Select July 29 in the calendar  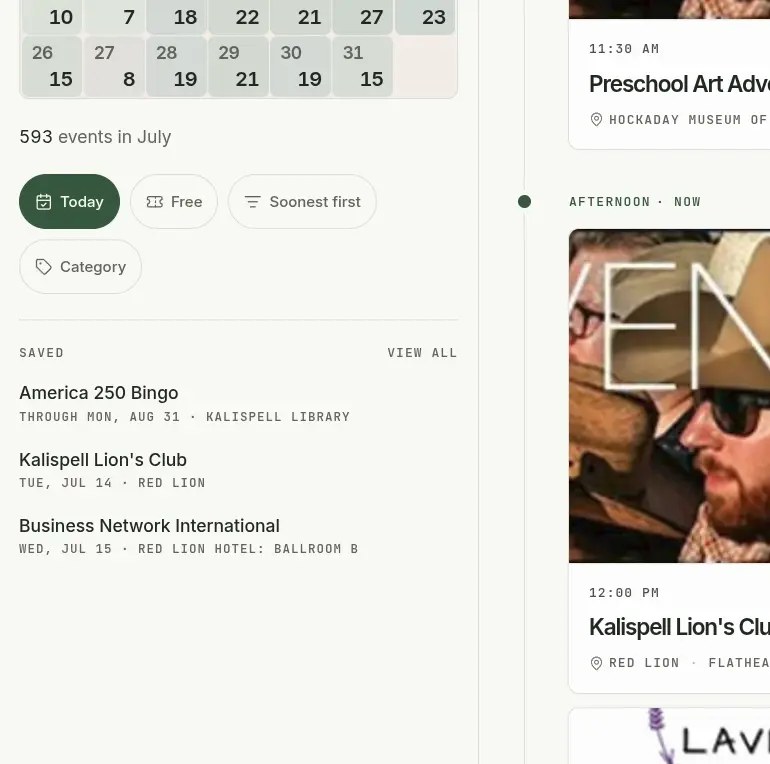[x=239, y=66]
